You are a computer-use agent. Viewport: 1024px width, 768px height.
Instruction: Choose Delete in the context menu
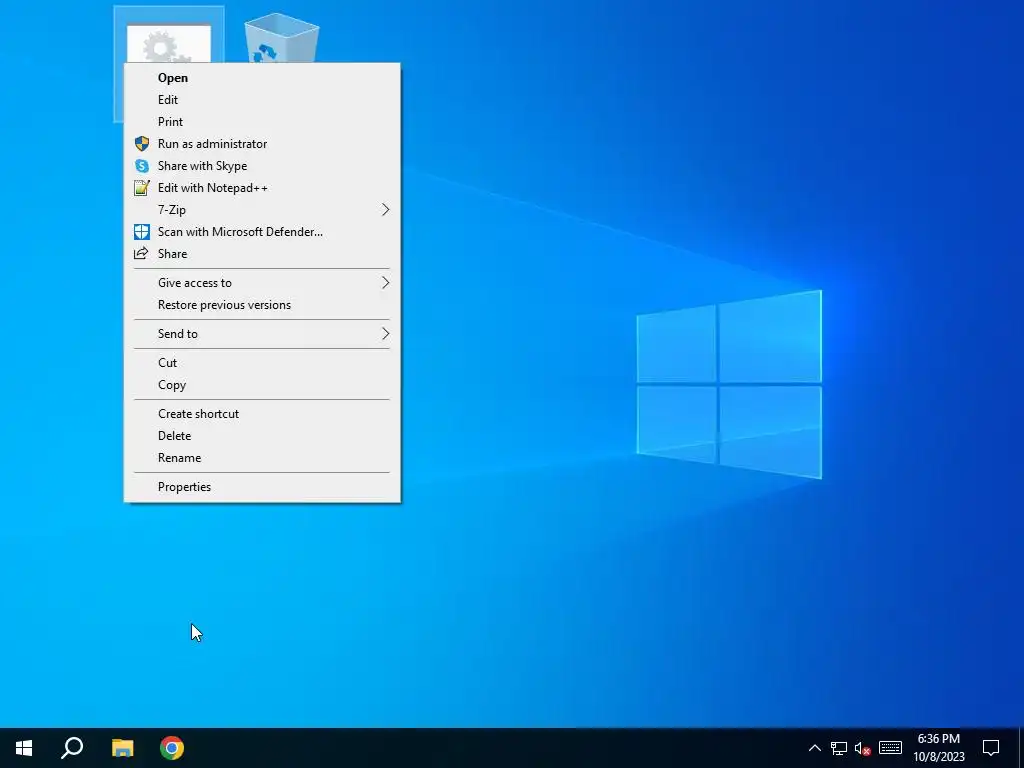click(x=262, y=436)
